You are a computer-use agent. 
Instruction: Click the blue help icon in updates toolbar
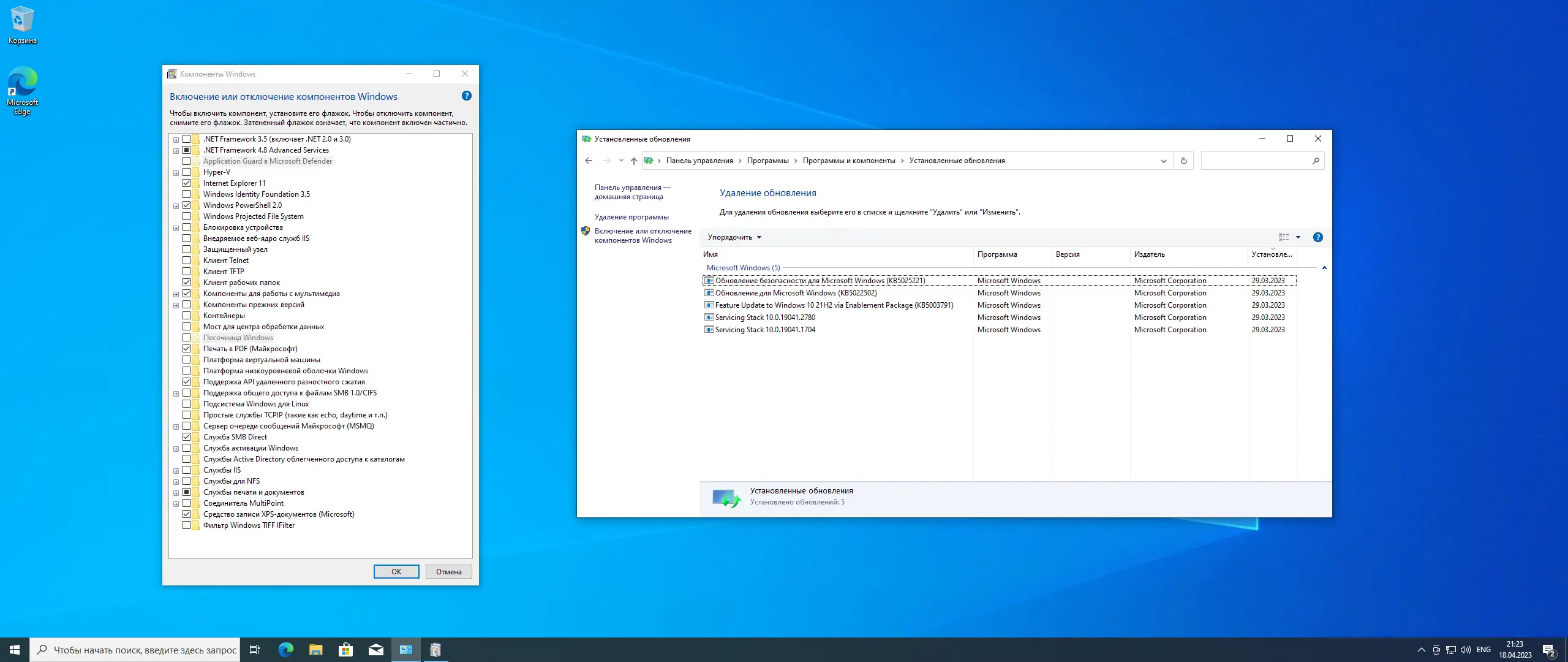coord(1318,237)
